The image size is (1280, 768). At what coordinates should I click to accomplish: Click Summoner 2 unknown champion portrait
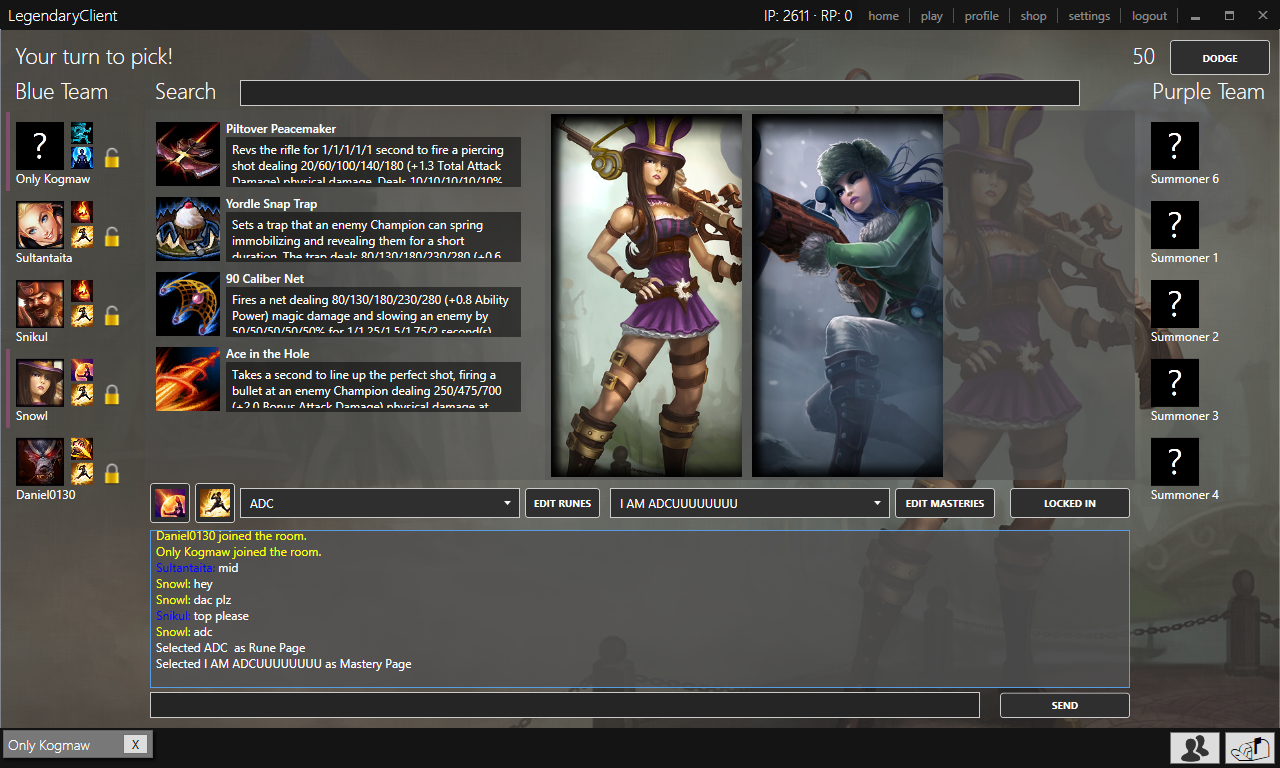point(1175,304)
